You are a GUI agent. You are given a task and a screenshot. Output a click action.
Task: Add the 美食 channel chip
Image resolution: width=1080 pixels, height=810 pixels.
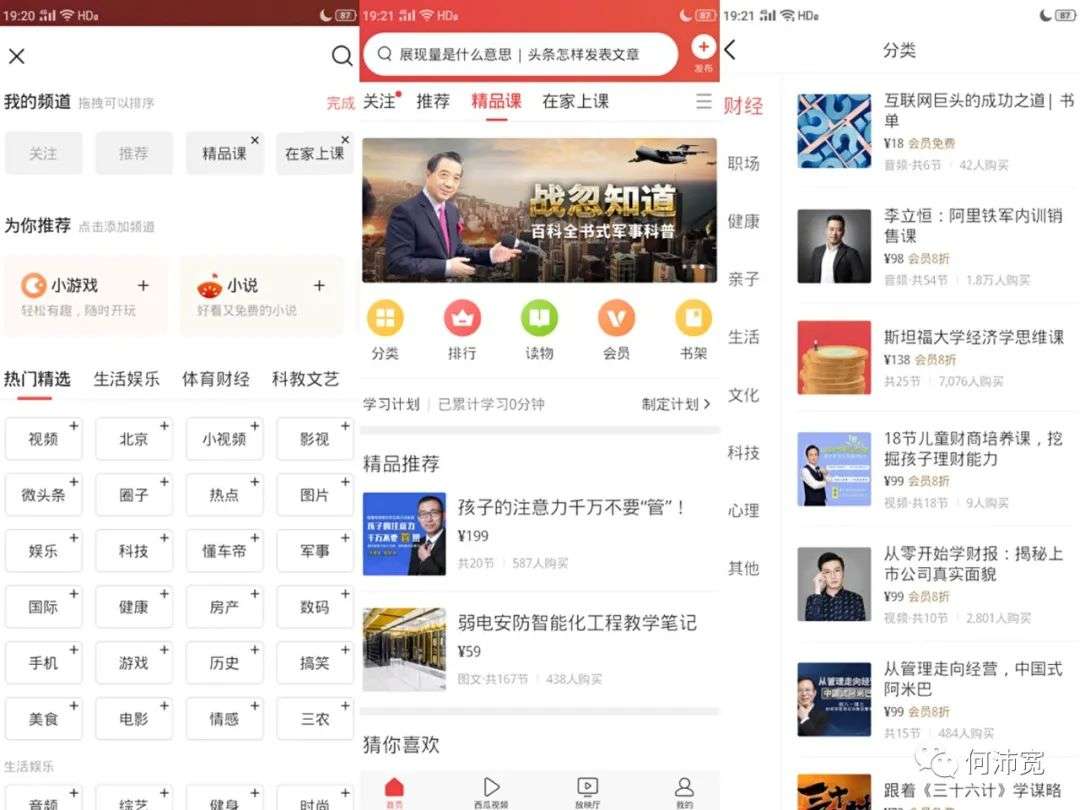[x=43, y=718]
